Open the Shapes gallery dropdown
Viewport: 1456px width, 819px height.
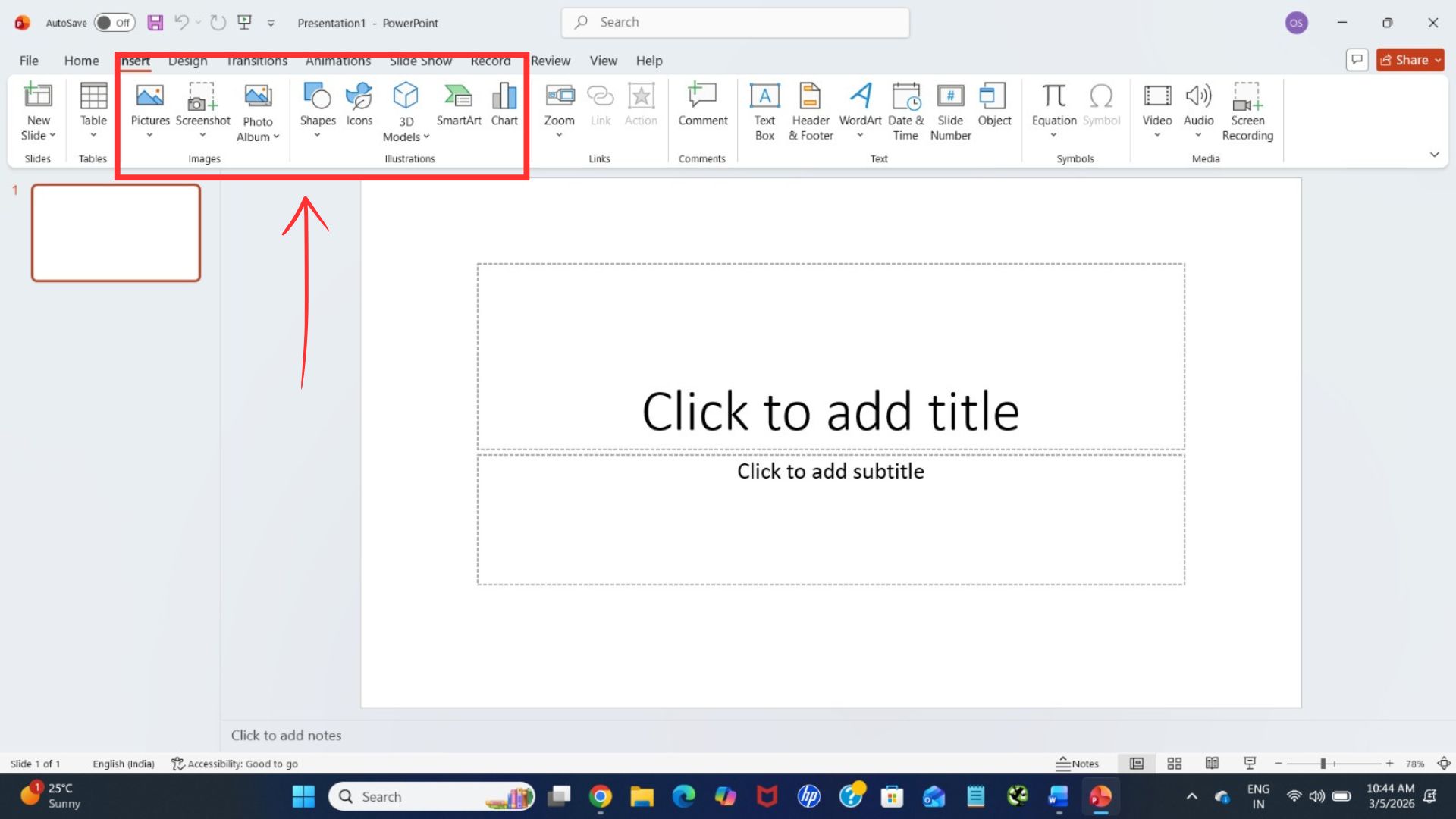pos(317,135)
